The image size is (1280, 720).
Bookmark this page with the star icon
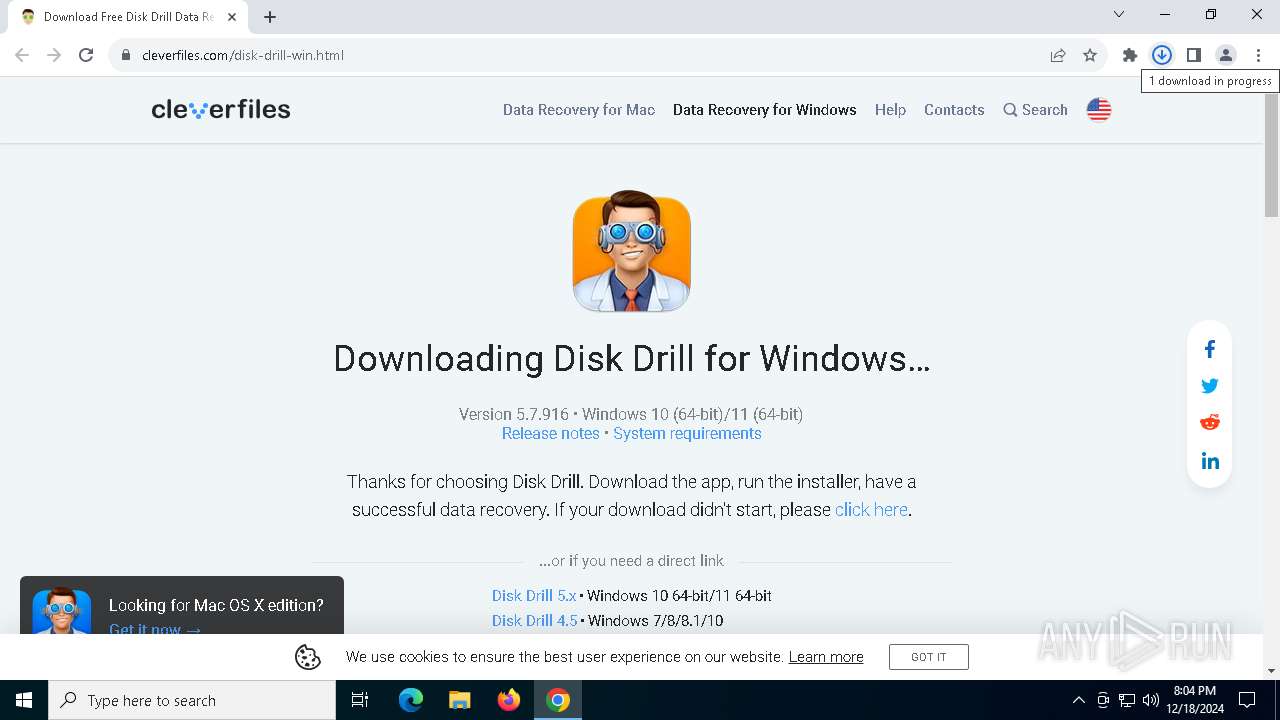coord(1090,55)
